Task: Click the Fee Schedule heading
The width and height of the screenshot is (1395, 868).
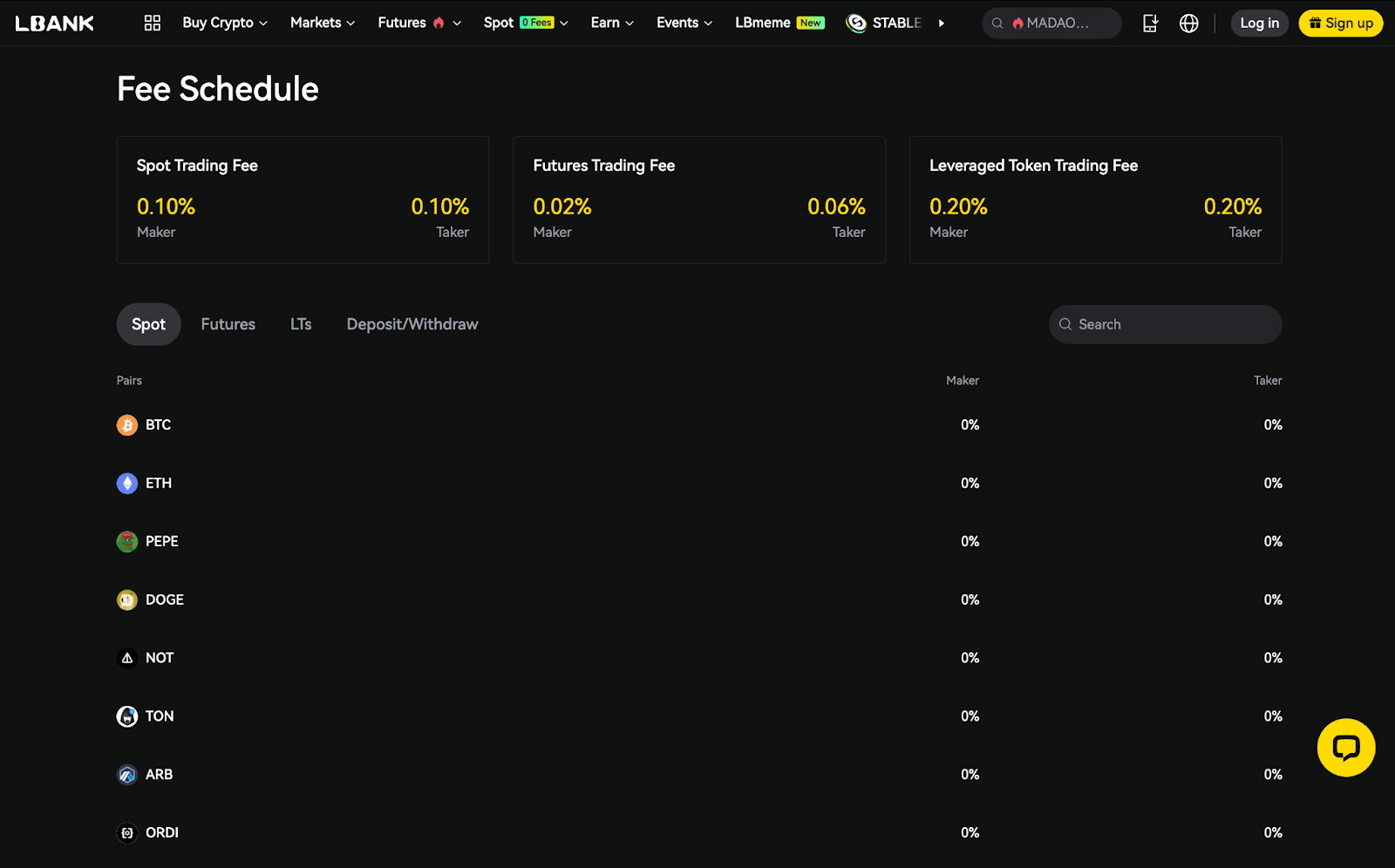Action: point(218,89)
